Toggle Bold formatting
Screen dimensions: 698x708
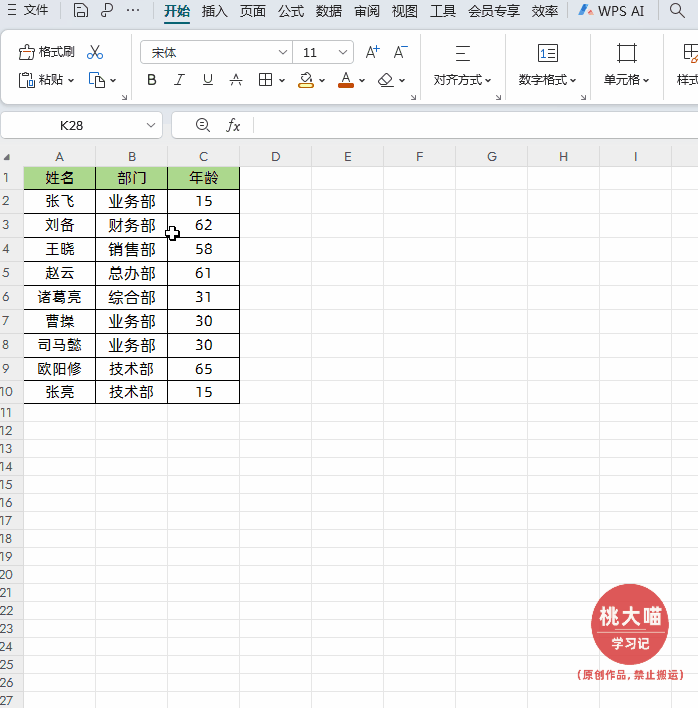coord(152,80)
